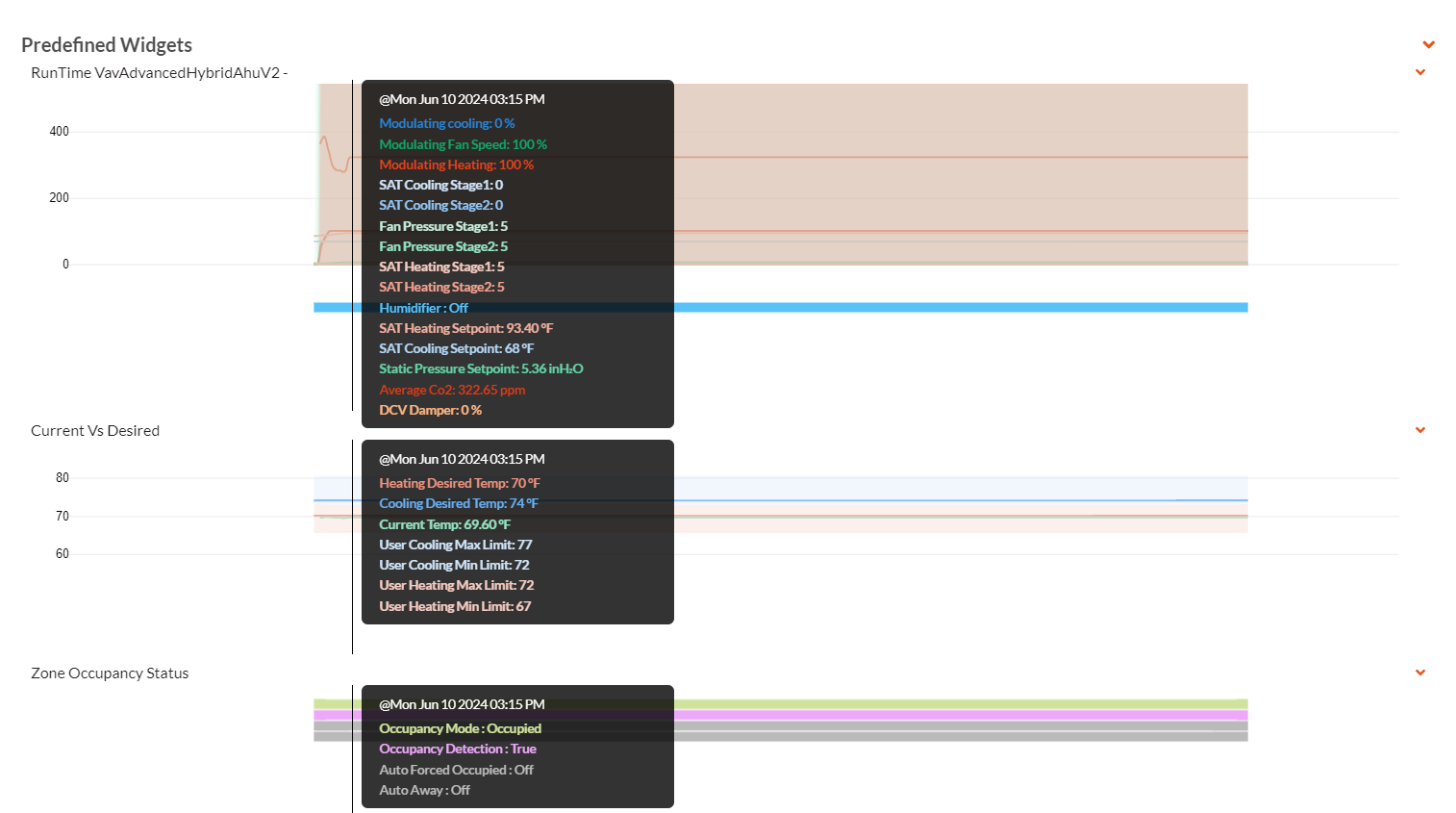
Task: Click the Current Vs Desired title
Action: [95, 431]
